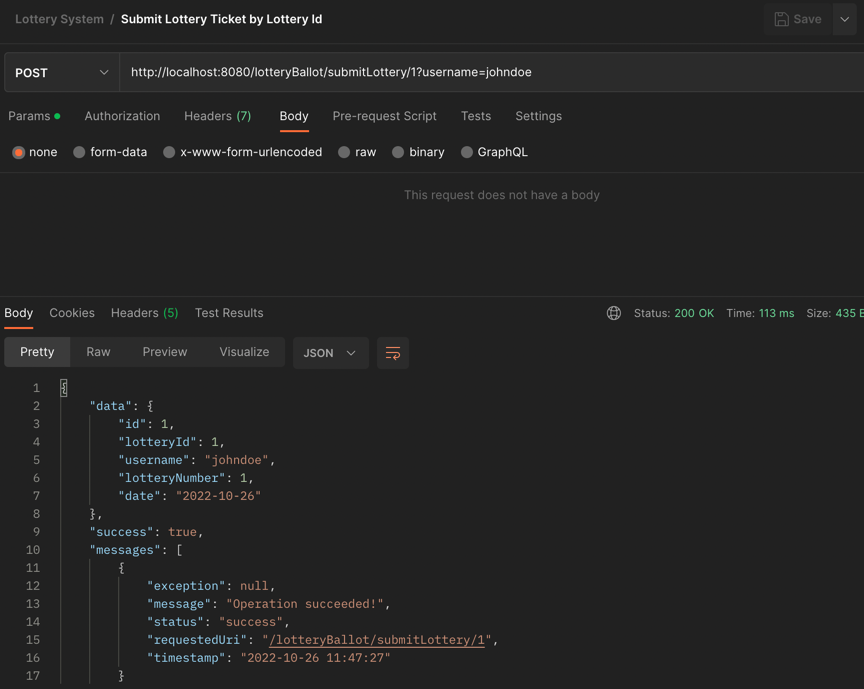Viewport: 864px width, 689px height.
Task: Click the "Operation succeeded!" message value
Action: pos(305,604)
